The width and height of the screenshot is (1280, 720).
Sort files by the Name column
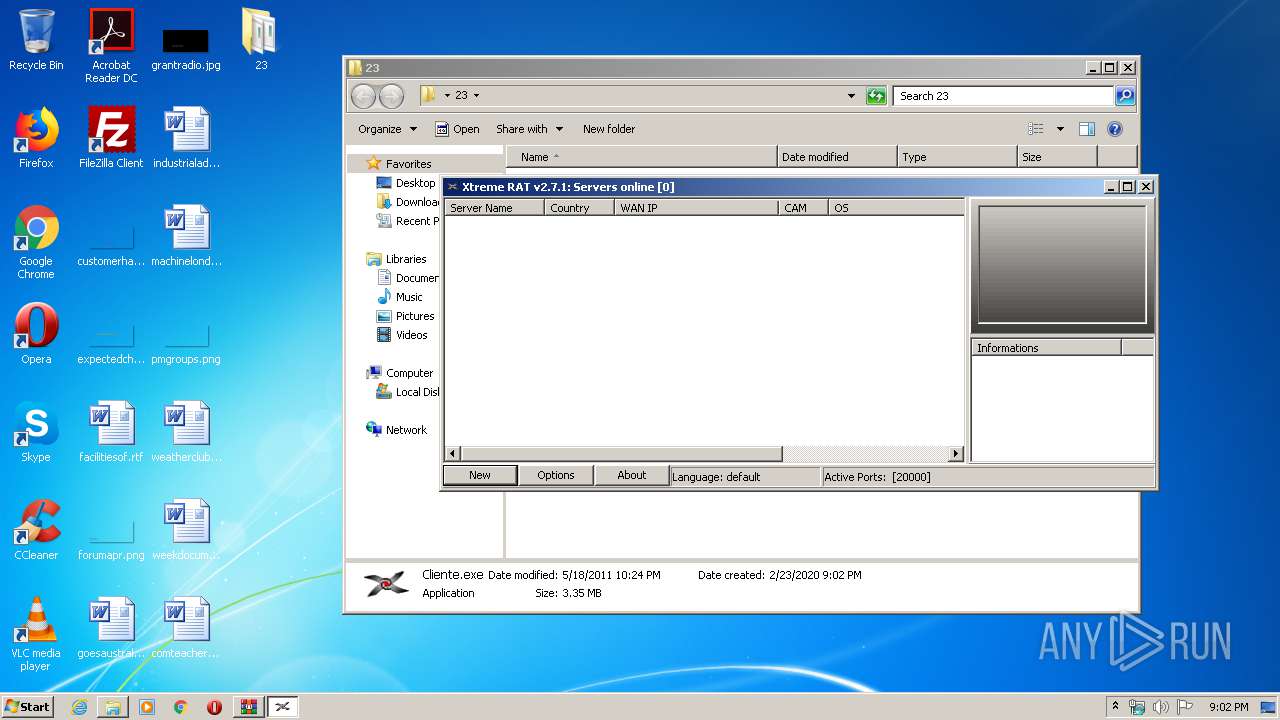pos(641,157)
